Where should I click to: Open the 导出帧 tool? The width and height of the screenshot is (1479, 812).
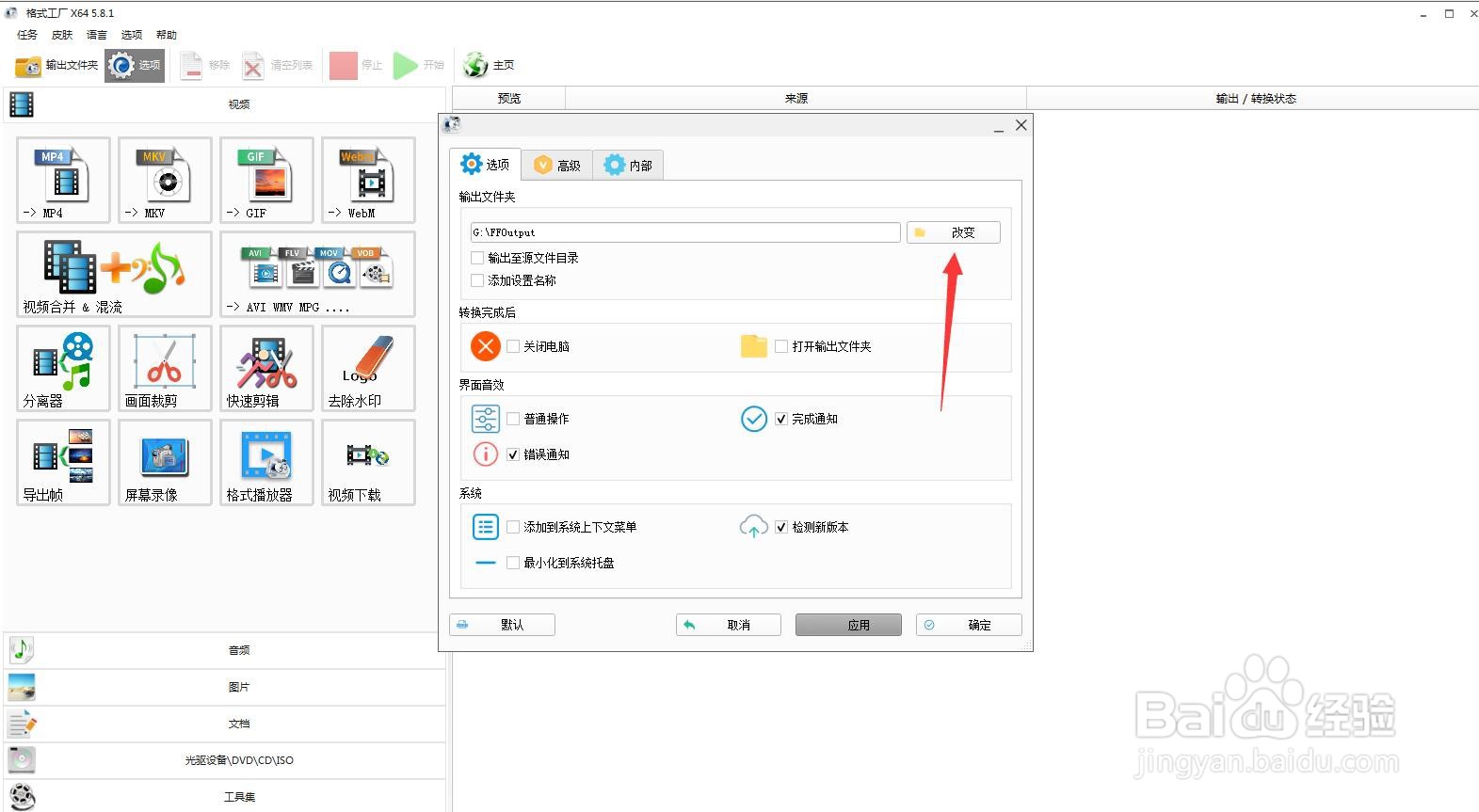[x=63, y=462]
